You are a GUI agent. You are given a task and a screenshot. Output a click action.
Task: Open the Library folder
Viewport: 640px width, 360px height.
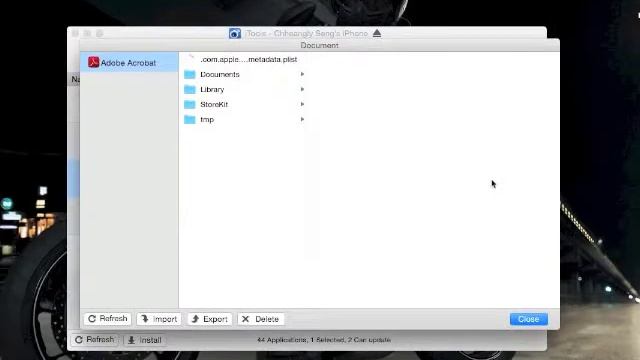click(212, 89)
